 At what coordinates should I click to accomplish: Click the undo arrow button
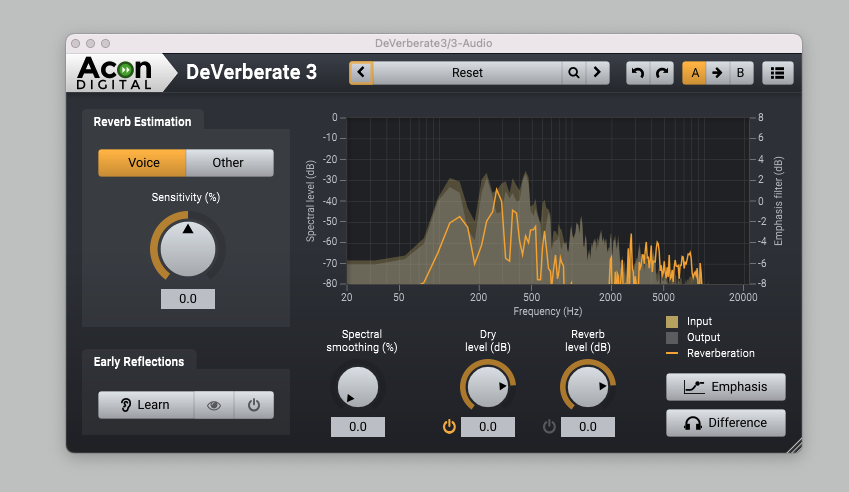(x=638, y=73)
